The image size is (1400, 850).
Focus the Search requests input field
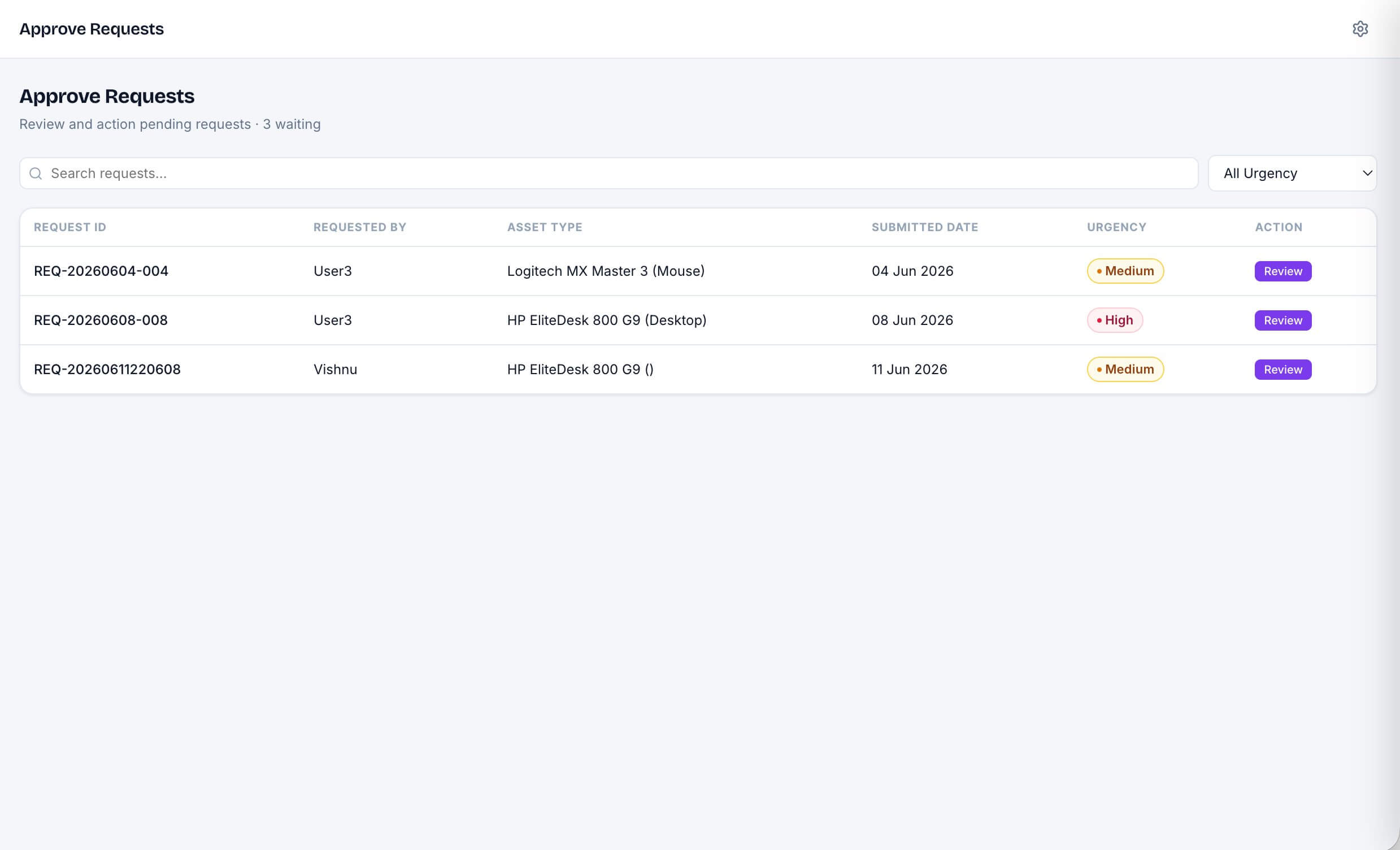[x=608, y=174]
